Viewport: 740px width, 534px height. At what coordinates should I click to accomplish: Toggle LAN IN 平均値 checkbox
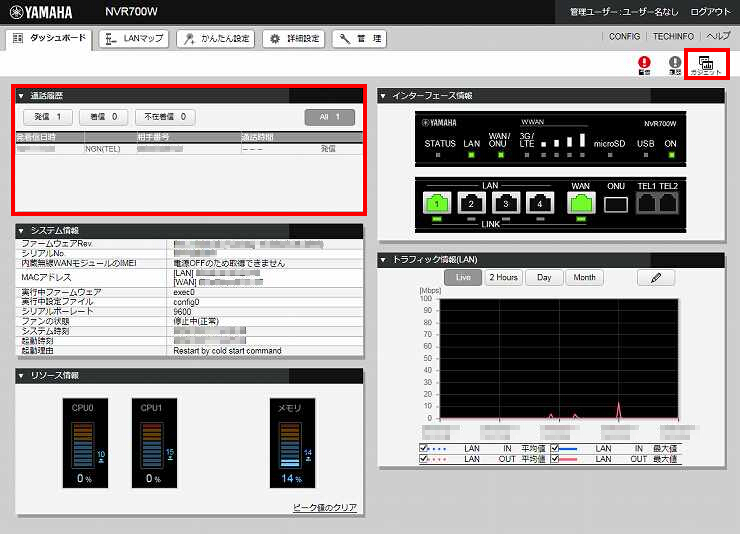pyautogui.click(x=423, y=448)
